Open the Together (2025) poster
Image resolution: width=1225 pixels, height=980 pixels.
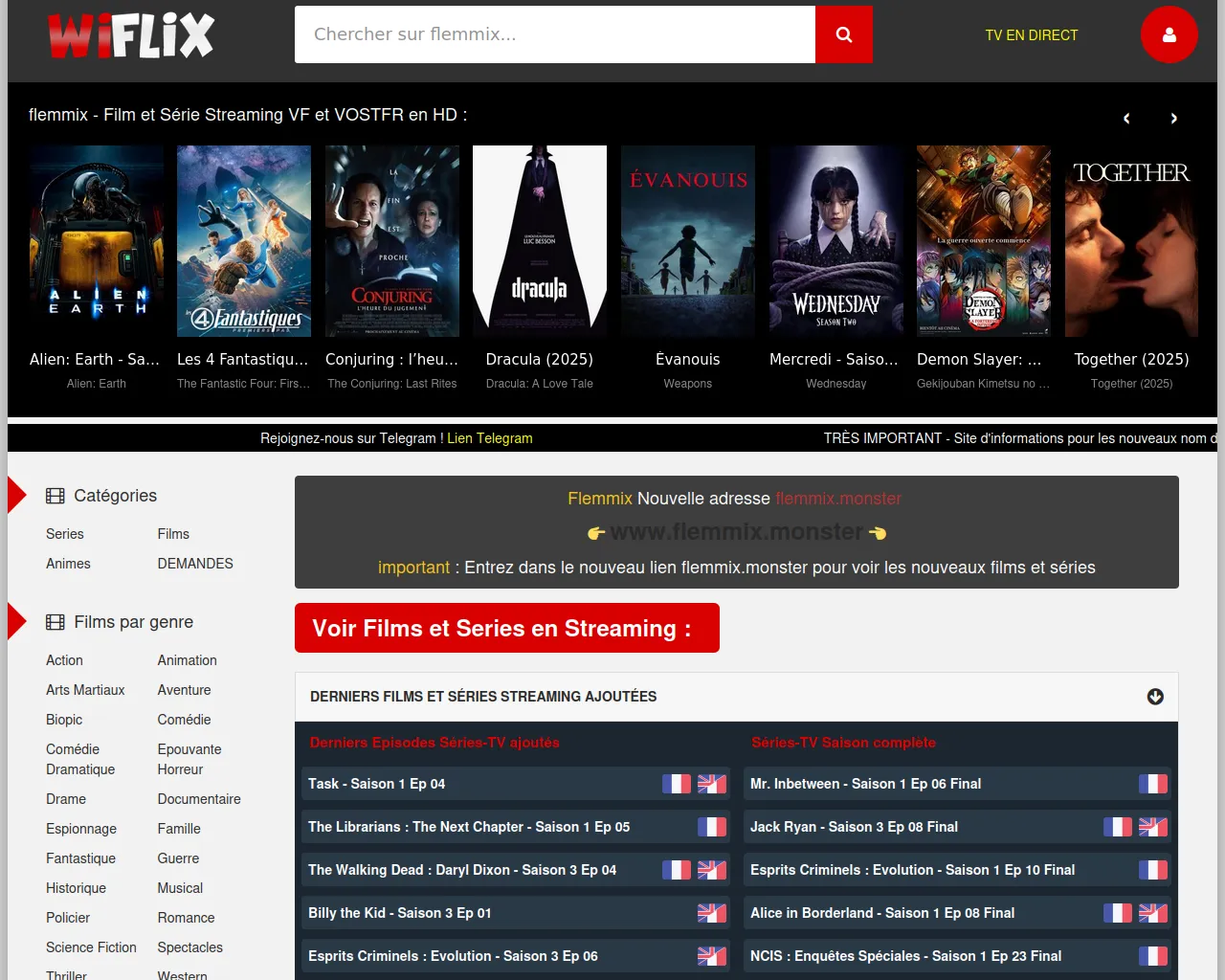click(1132, 241)
